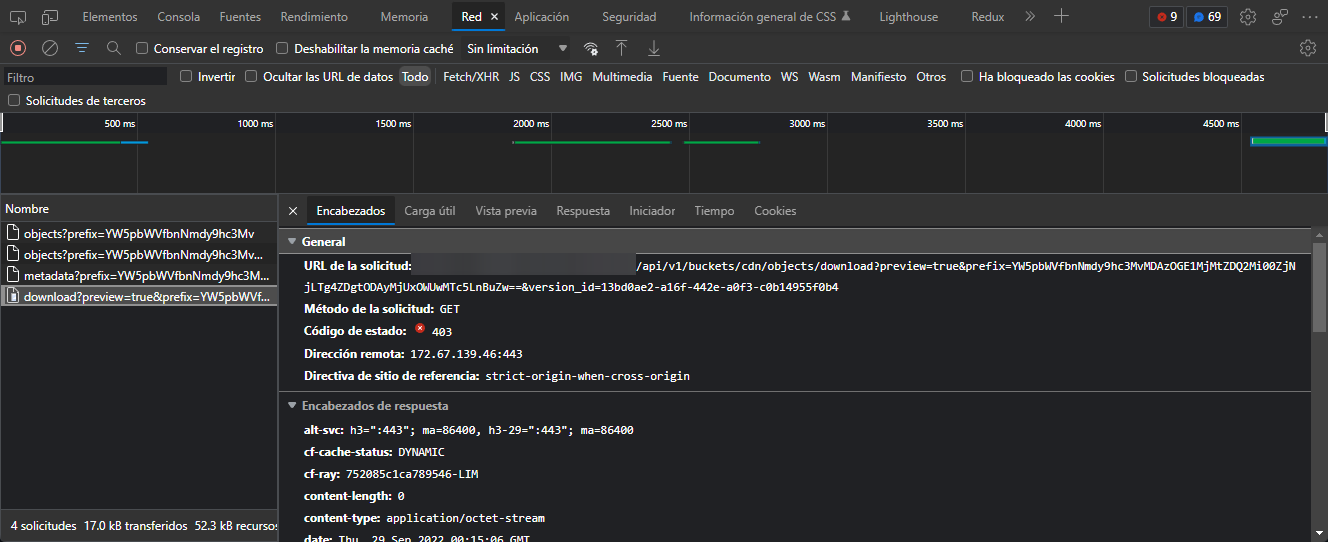Image resolution: width=1328 pixels, height=542 pixels.
Task: Check the Invertir filter checkbox
Action: 186,76
